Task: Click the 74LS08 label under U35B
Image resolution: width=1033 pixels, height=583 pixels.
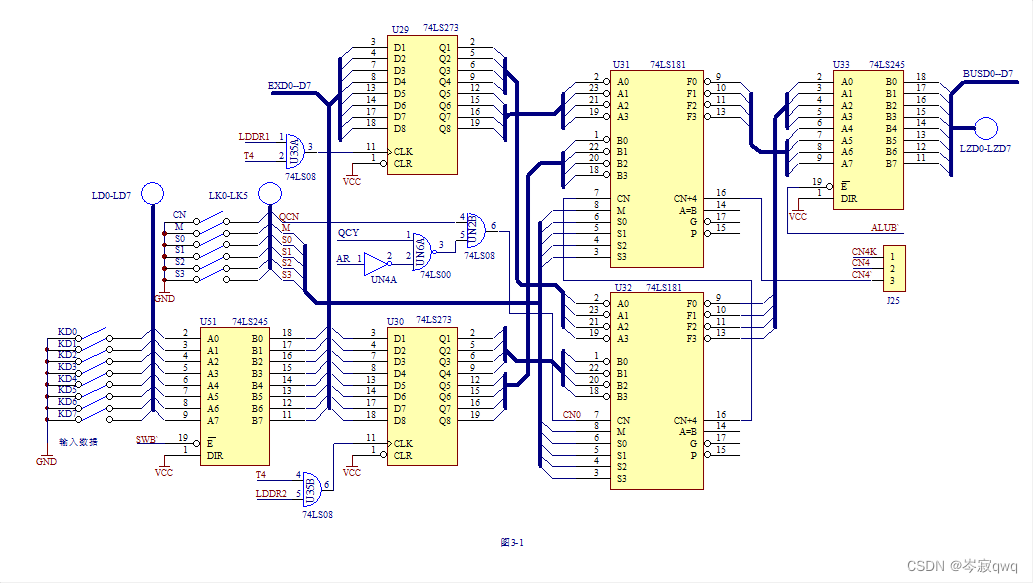Action: pyautogui.click(x=318, y=514)
